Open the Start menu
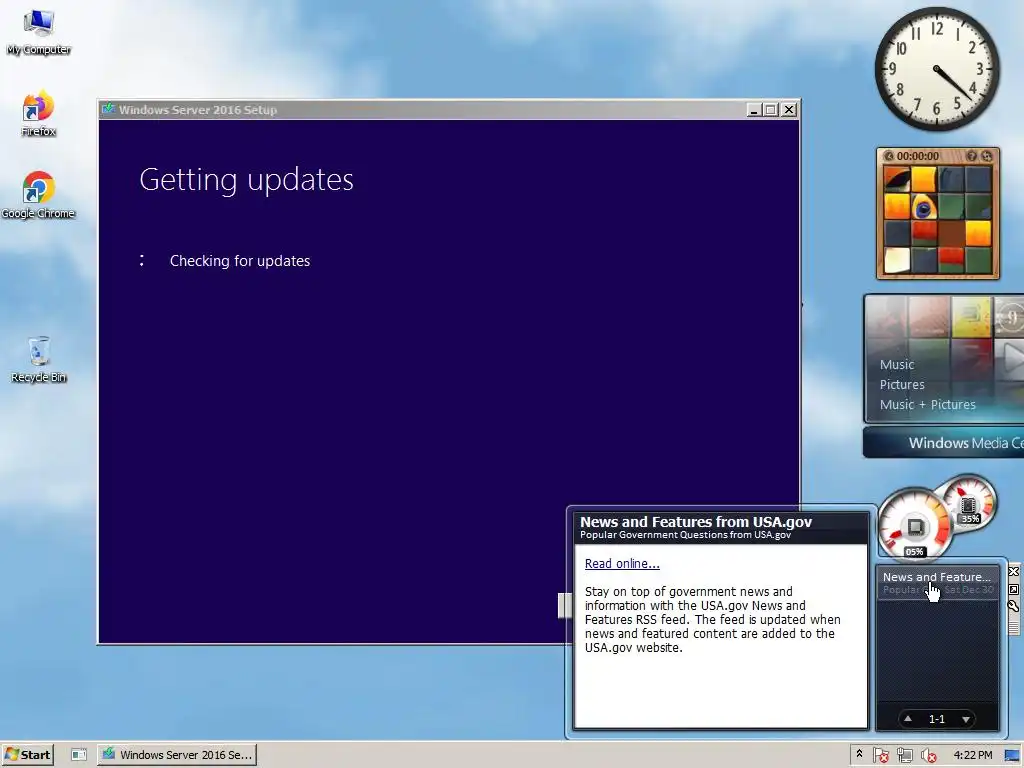1024x768 pixels. 27,755
